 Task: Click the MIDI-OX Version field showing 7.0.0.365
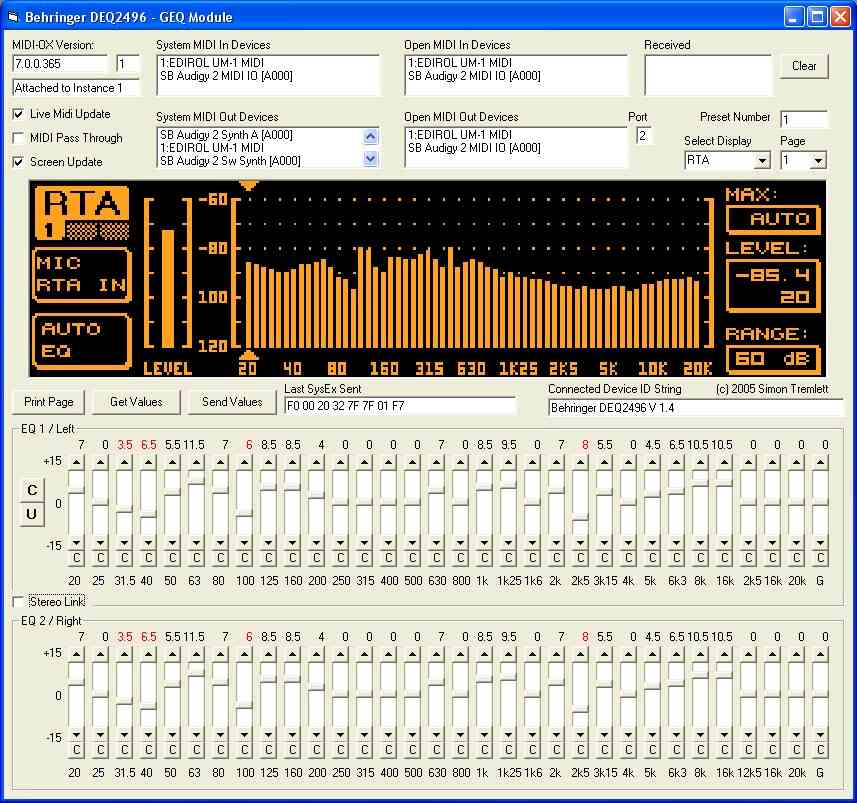coord(60,63)
